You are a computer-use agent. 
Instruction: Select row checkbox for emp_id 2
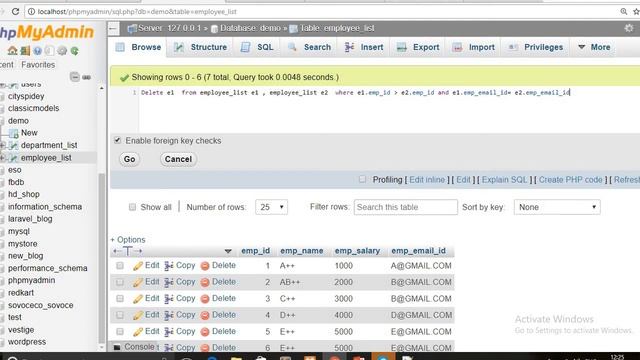pyautogui.click(x=120, y=282)
